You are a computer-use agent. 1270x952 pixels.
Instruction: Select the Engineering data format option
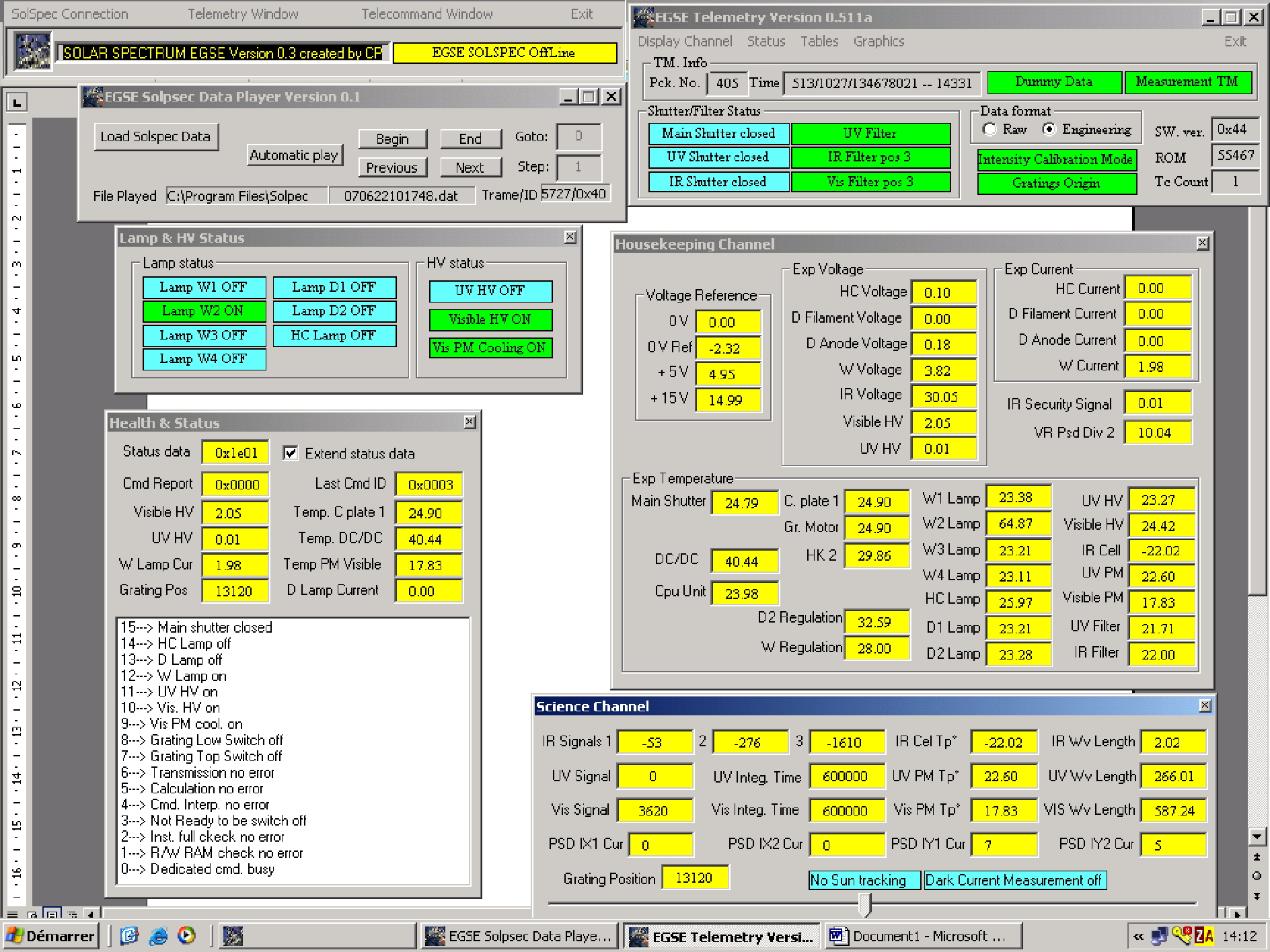coord(1049,129)
